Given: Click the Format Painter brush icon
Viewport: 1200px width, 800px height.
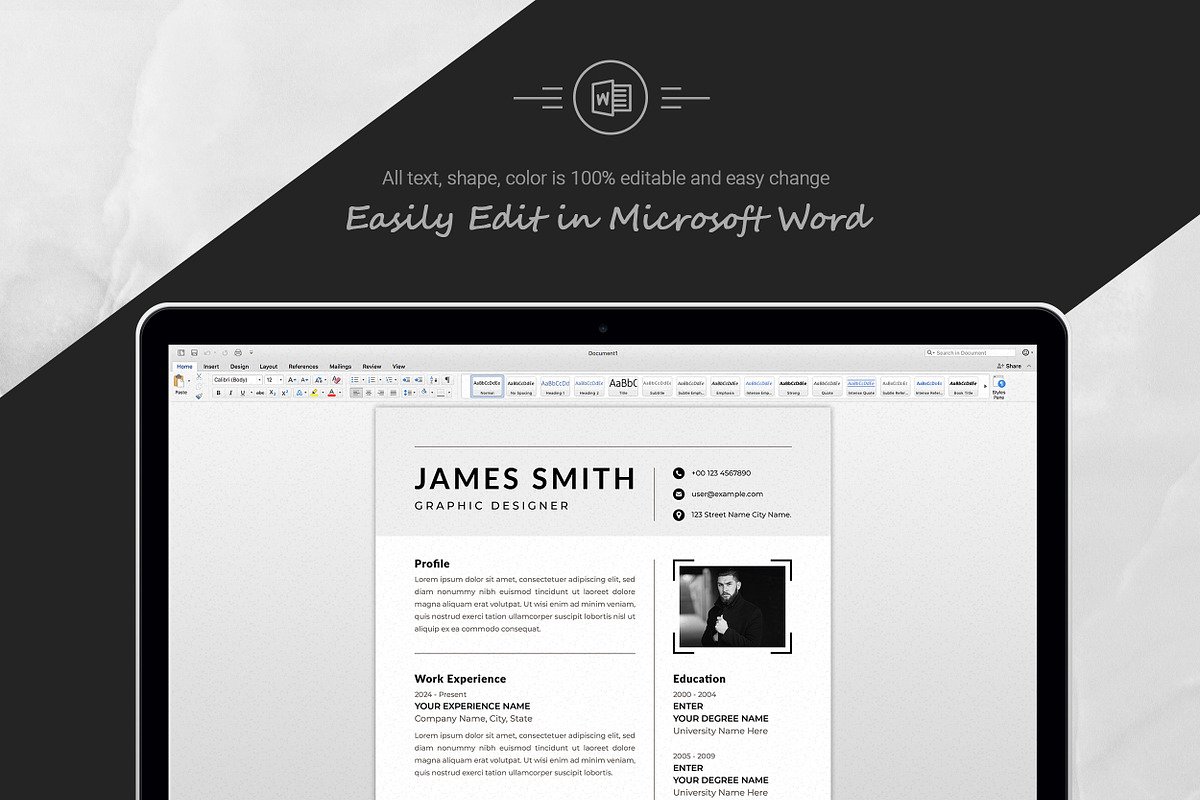Looking at the screenshot, I should pyautogui.click(x=199, y=396).
